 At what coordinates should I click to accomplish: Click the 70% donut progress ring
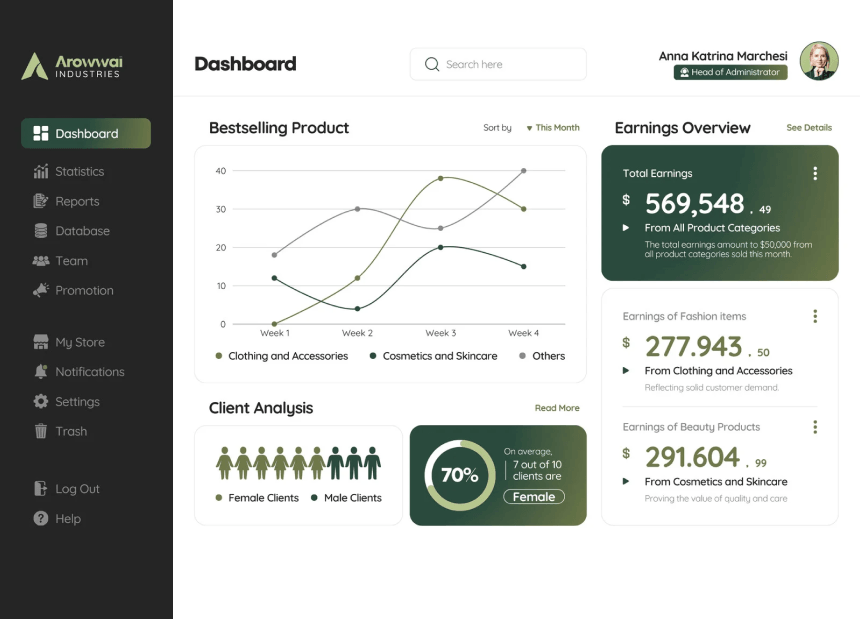458,475
